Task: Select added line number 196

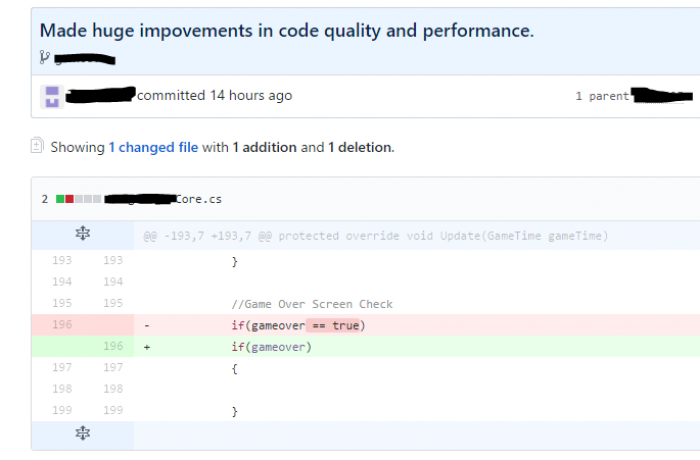Action: [x=113, y=346]
